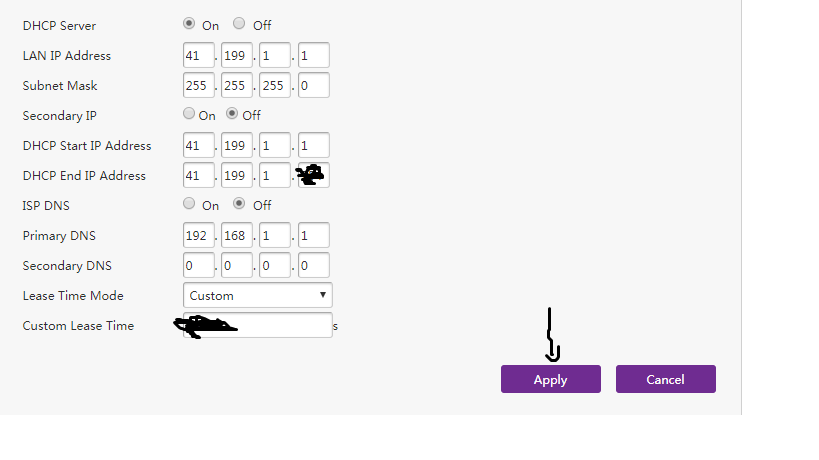Click the Apply button

point(550,379)
